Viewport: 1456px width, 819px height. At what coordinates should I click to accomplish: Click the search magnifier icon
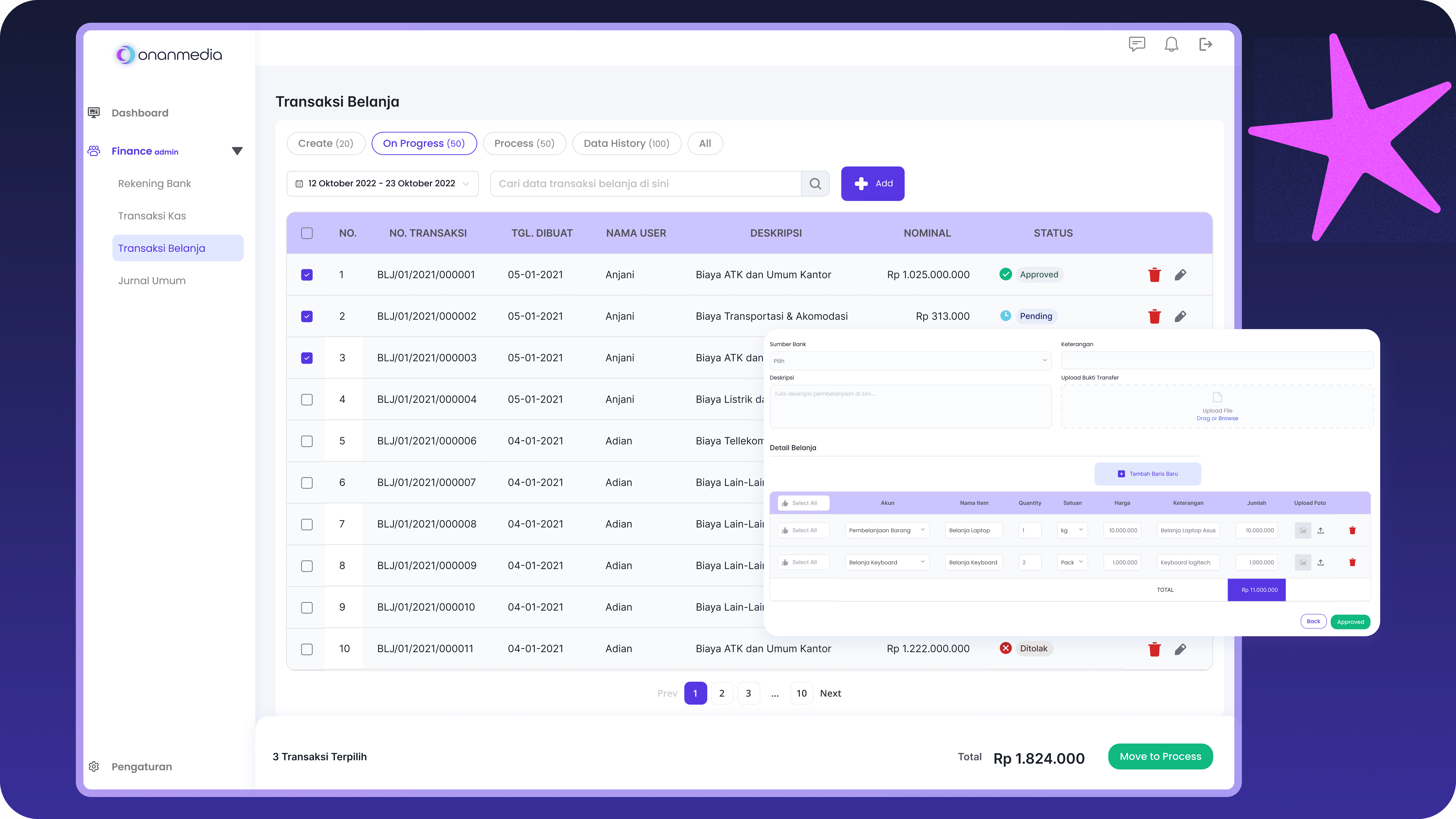(815, 184)
